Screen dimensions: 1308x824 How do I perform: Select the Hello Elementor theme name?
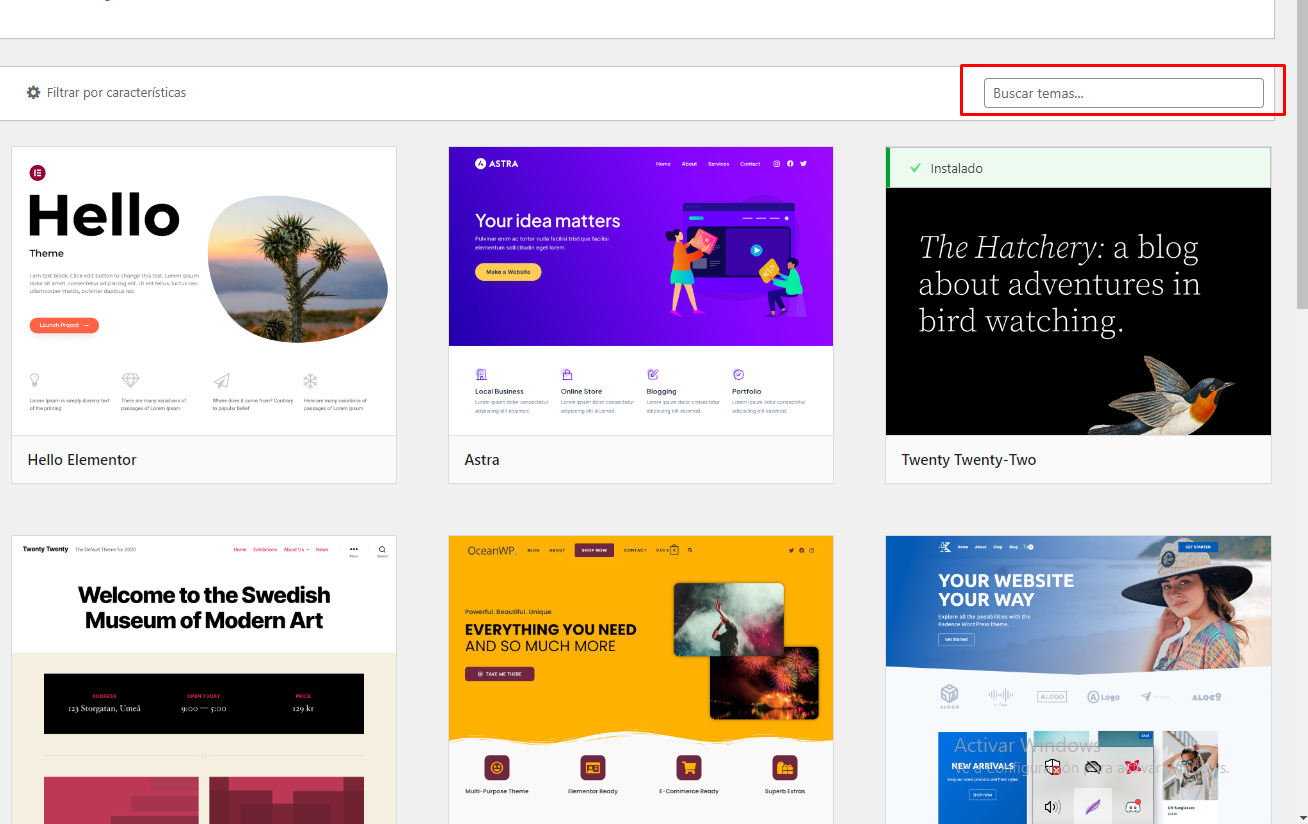tap(82, 460)
